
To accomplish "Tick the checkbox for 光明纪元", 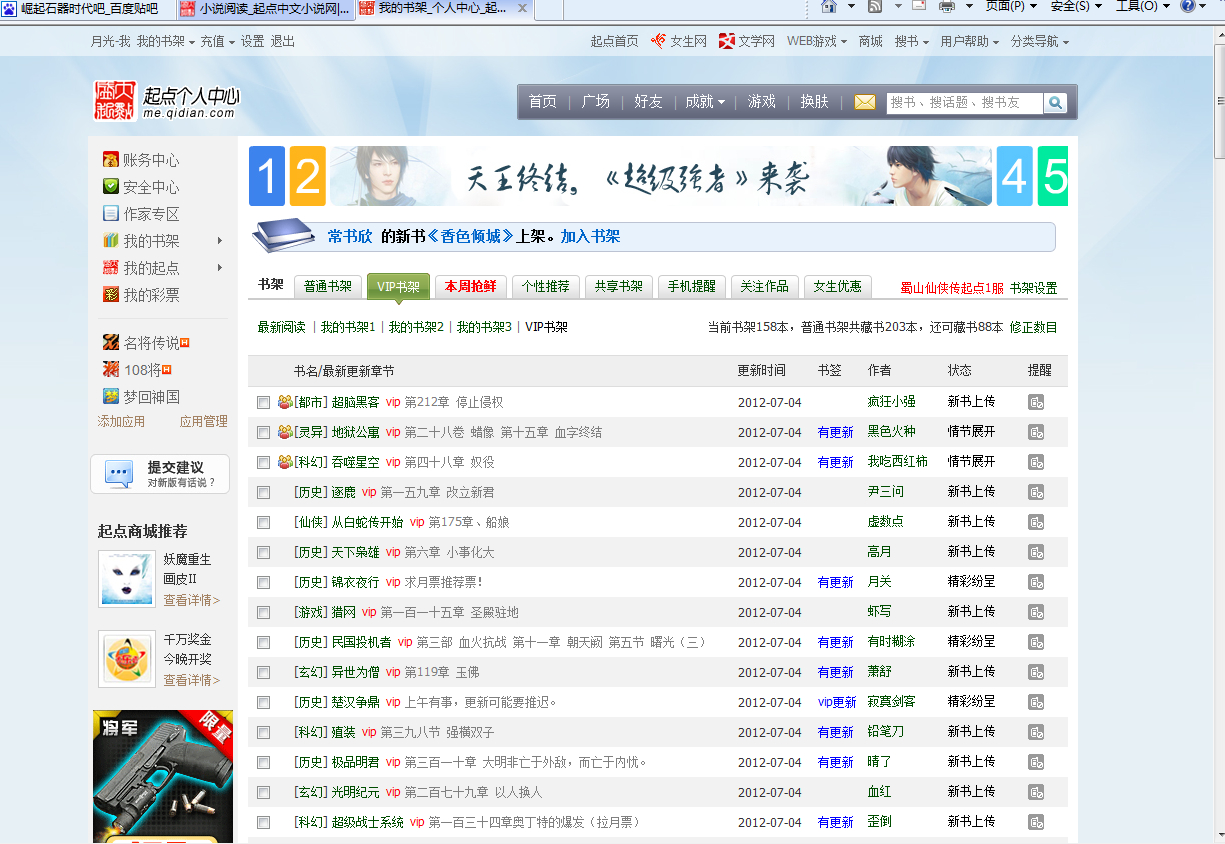I will tap(263, 792).
